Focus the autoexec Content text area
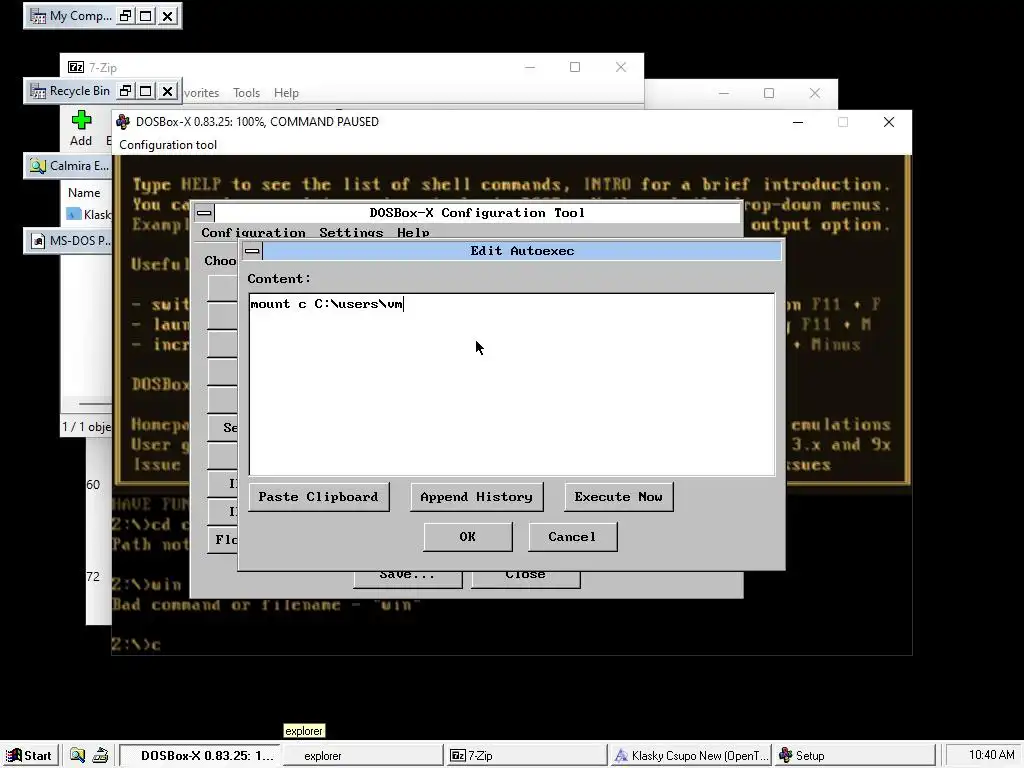The image size is (1024, 768). coord(512,384)
